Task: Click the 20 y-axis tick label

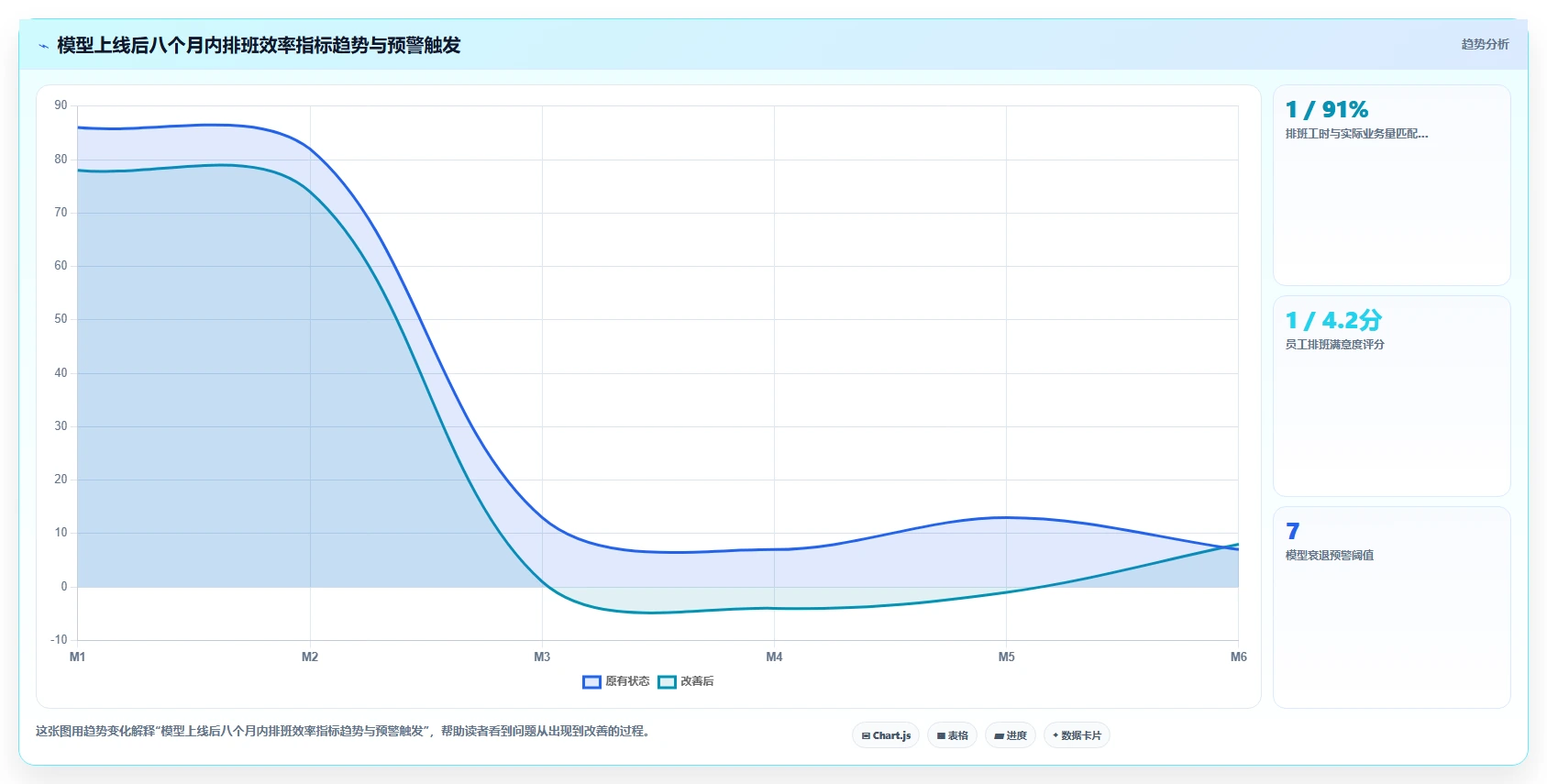Action: (61, 480)
